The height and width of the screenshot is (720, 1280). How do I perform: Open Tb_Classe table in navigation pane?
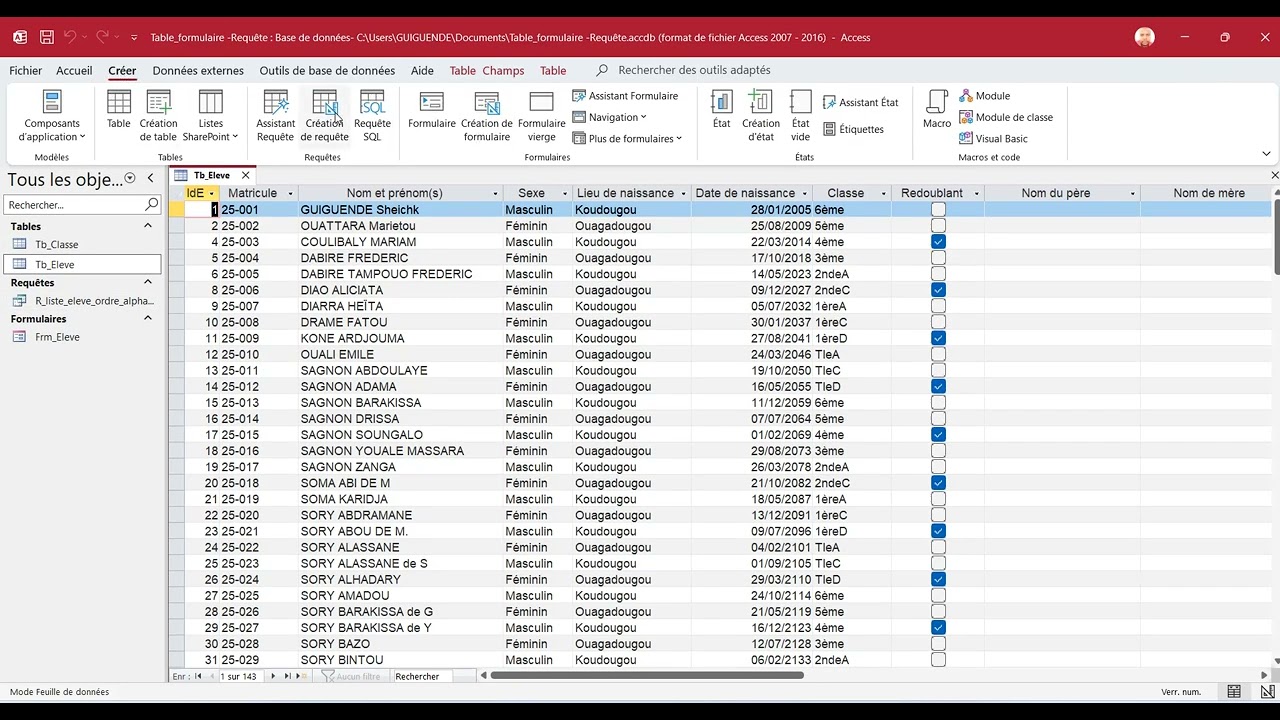82,245
